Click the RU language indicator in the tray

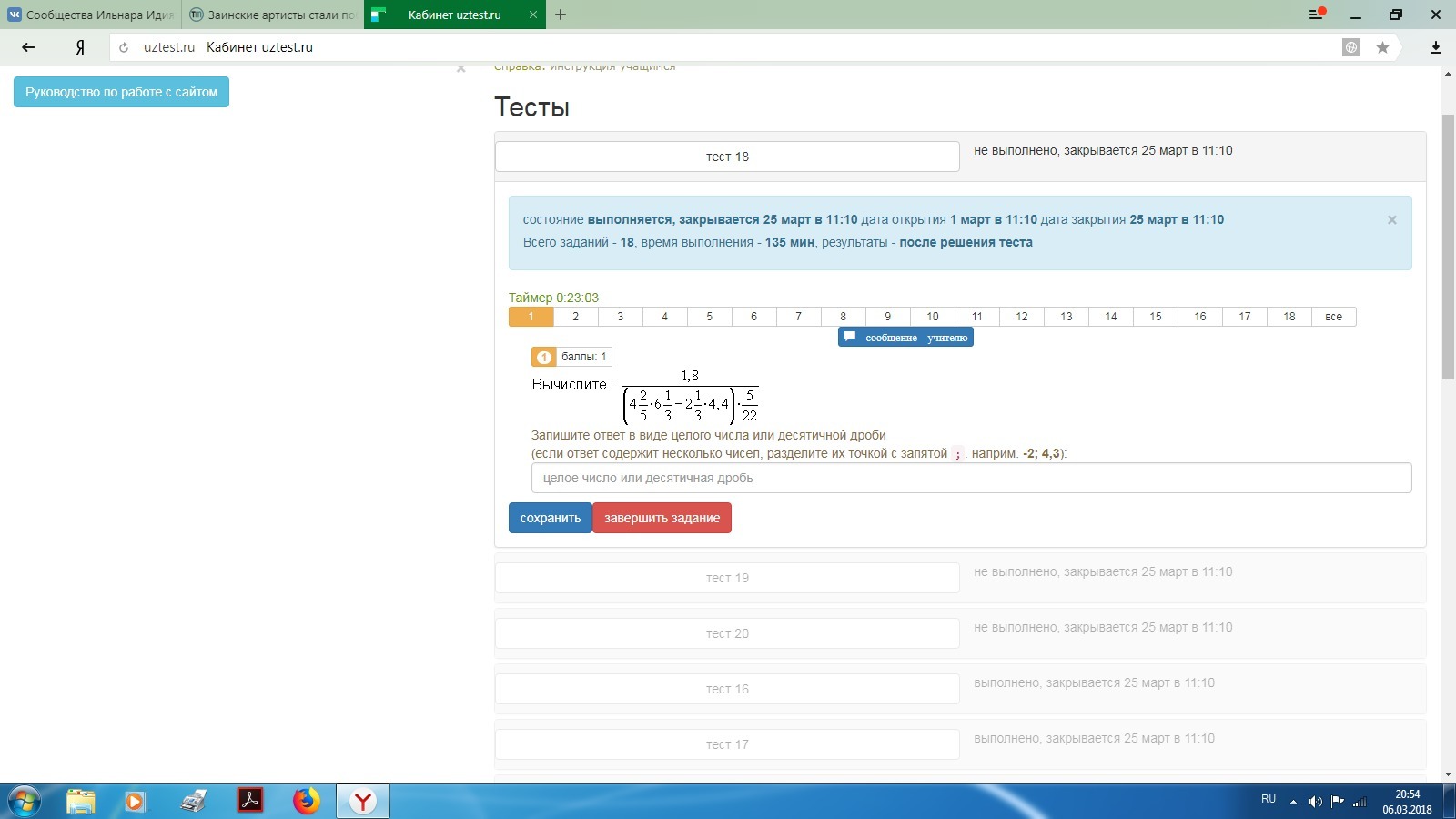pos(1269,799)
